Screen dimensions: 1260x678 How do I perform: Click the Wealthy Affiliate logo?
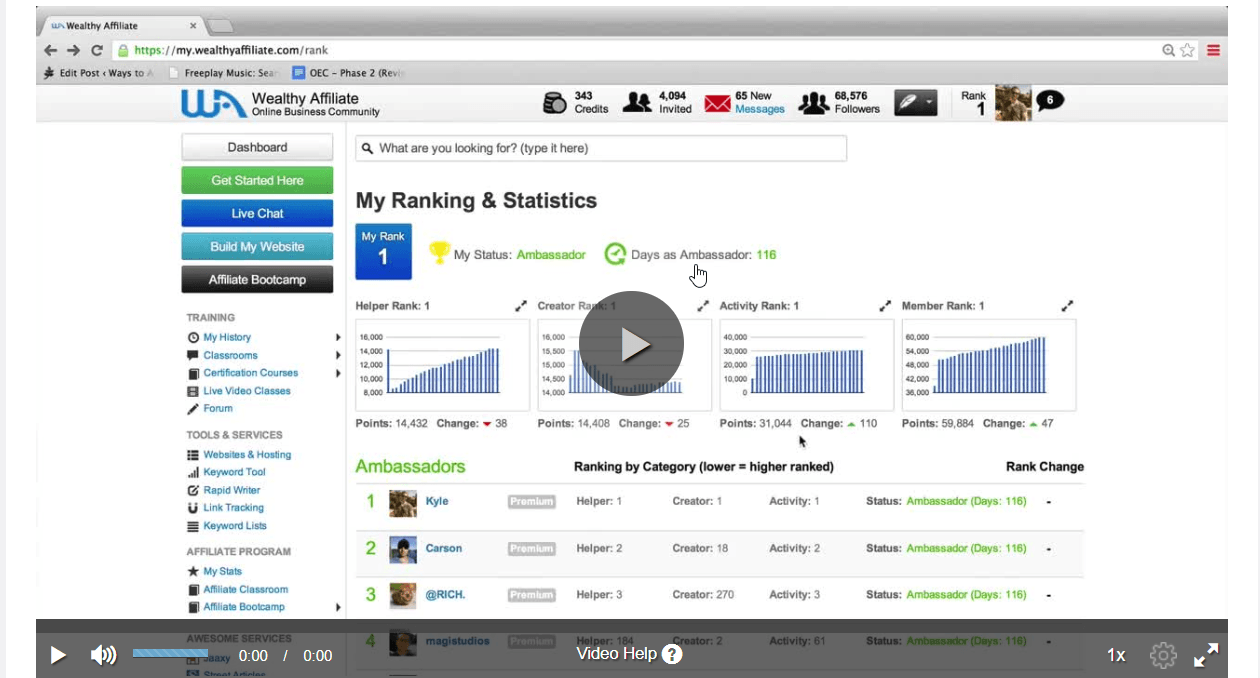click(x=280, y=103)
